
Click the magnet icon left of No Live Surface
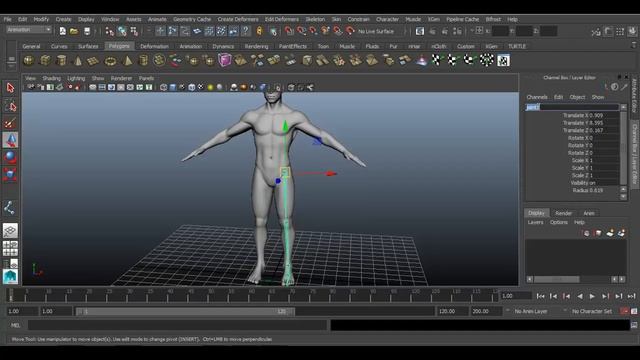[350, 31]
